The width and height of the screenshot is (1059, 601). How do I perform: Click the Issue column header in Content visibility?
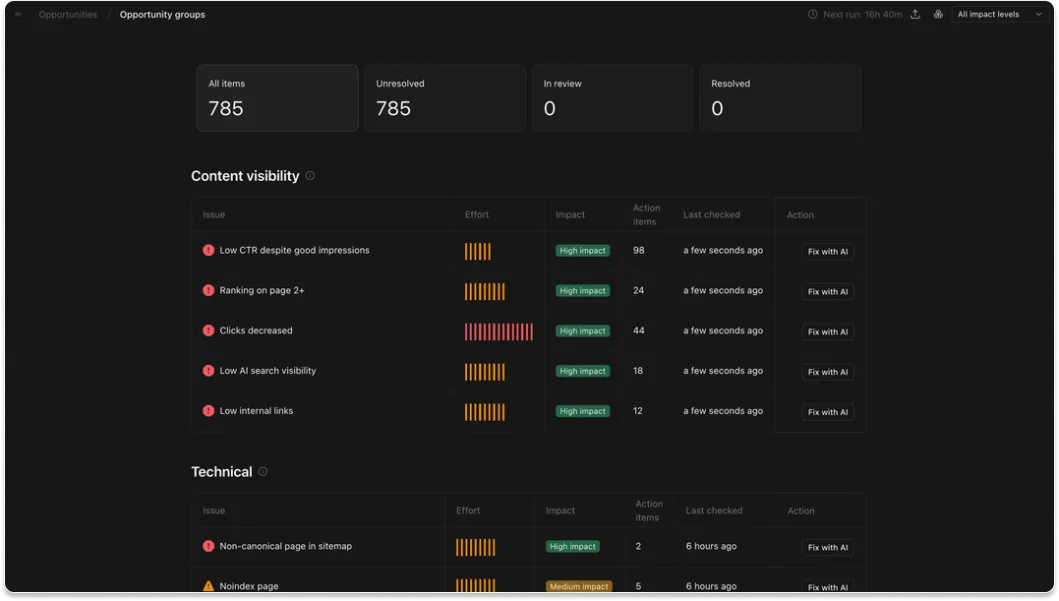213,215
